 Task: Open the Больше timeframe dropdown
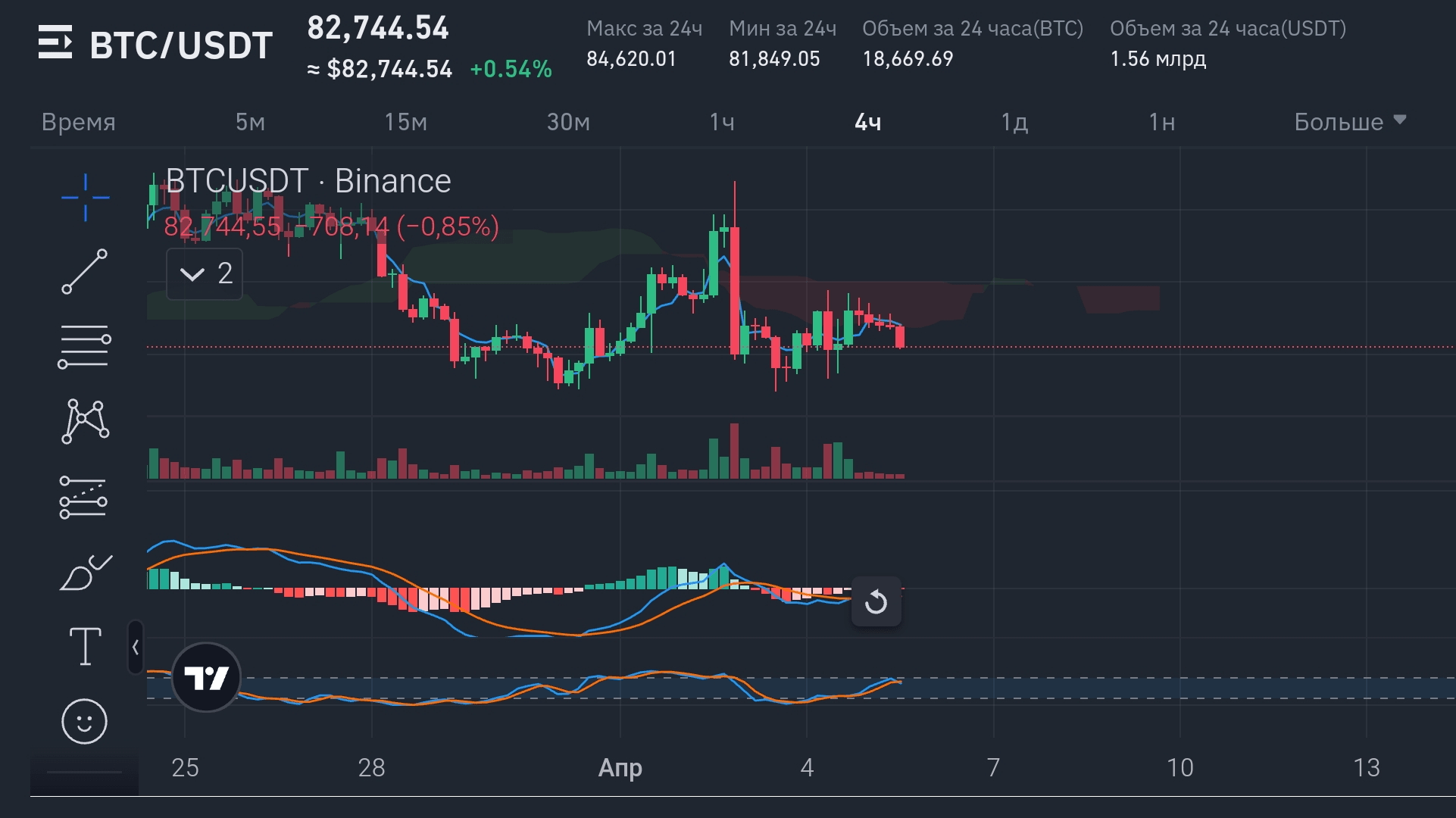(1349, 122)
